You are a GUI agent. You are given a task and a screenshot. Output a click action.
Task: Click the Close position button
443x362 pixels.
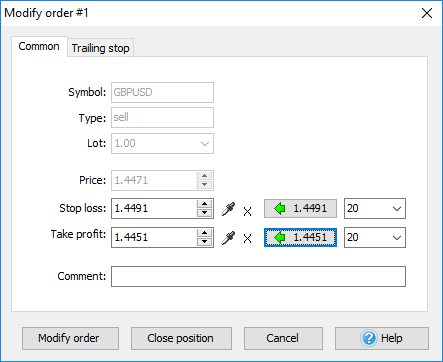[x=181, y=338]
